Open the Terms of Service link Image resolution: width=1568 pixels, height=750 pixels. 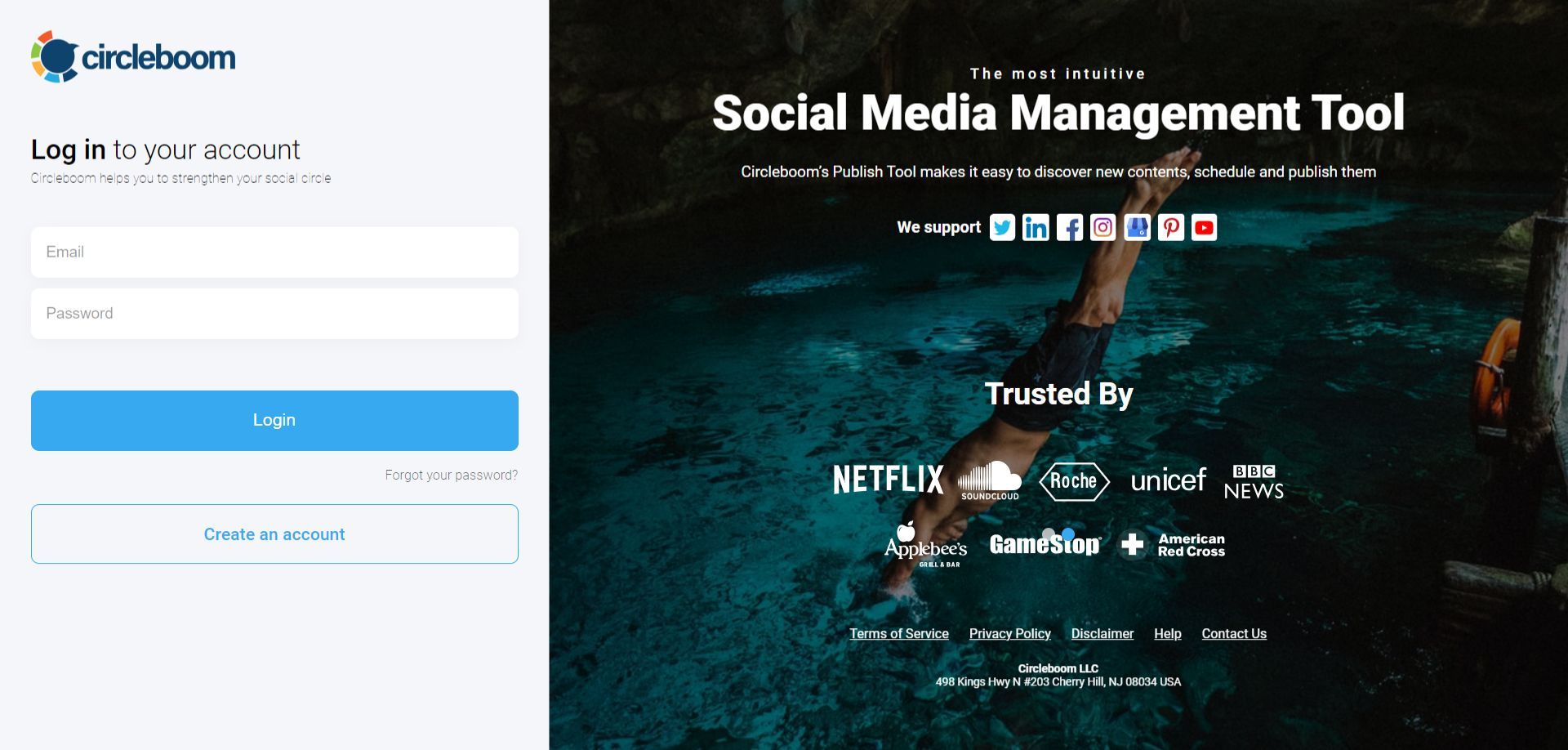(899, 634)
